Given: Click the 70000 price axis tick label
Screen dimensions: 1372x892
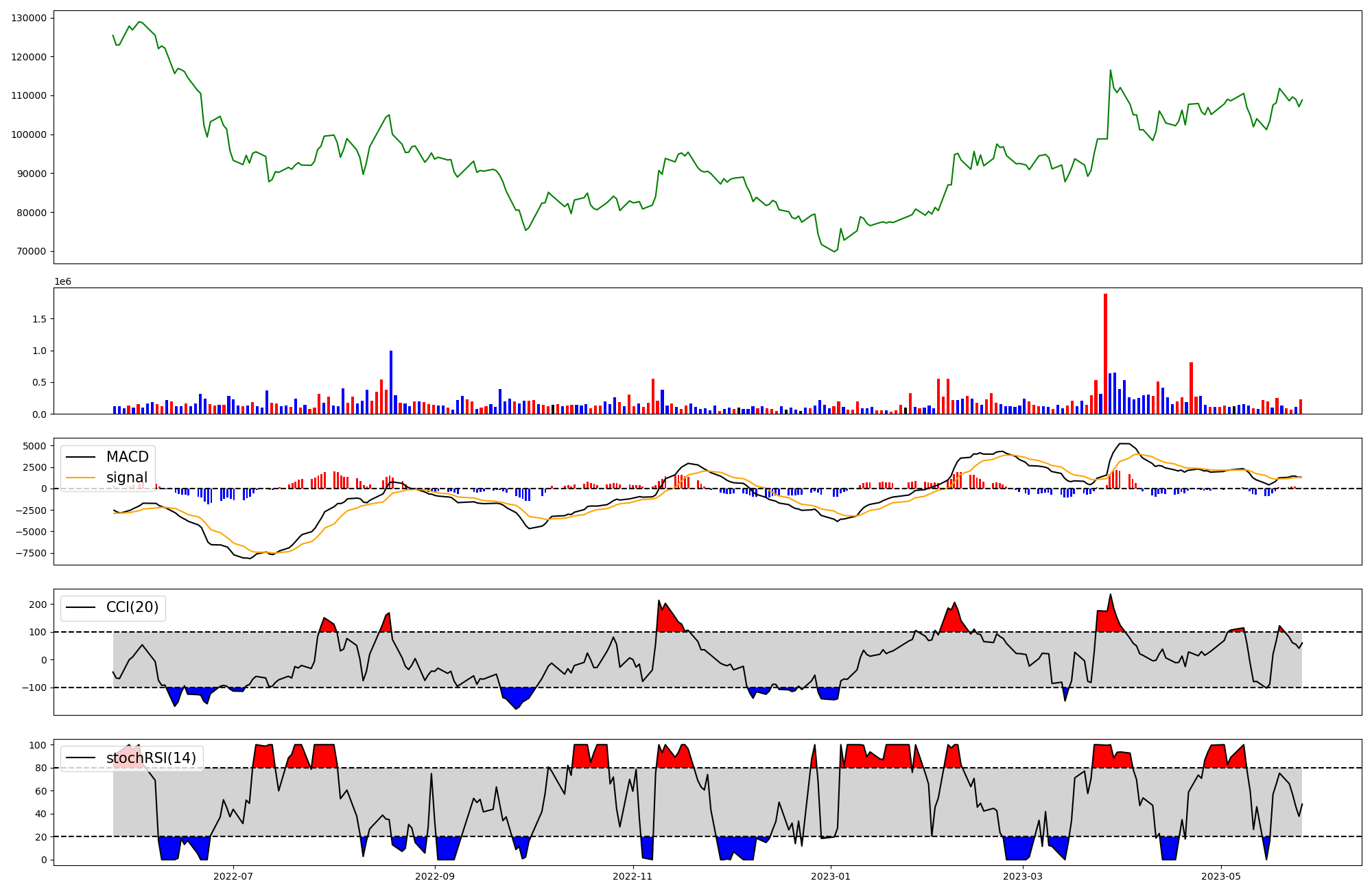Looking at the screenshot, I should coord(32,251).
